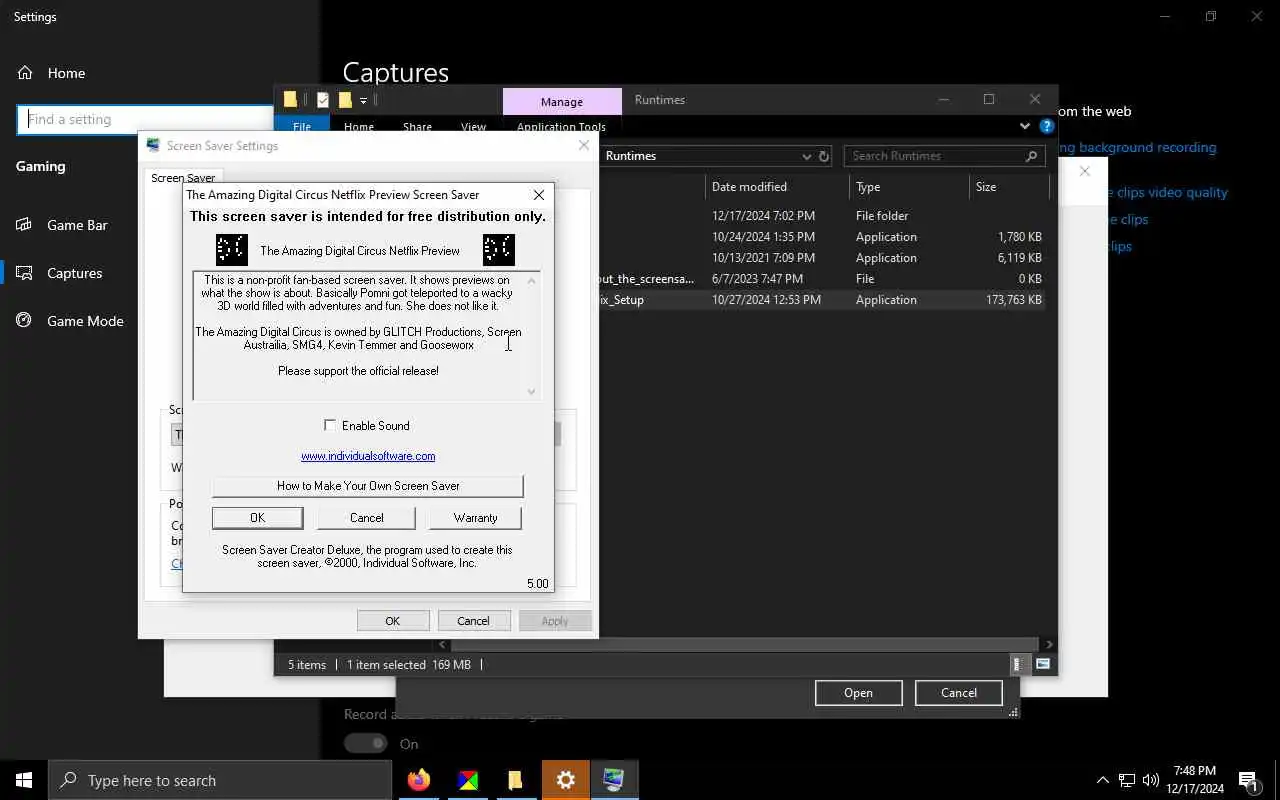Click OK in the screen saver preview dialog
This screenshot has width=1280, height=800.
coord(257,518)
